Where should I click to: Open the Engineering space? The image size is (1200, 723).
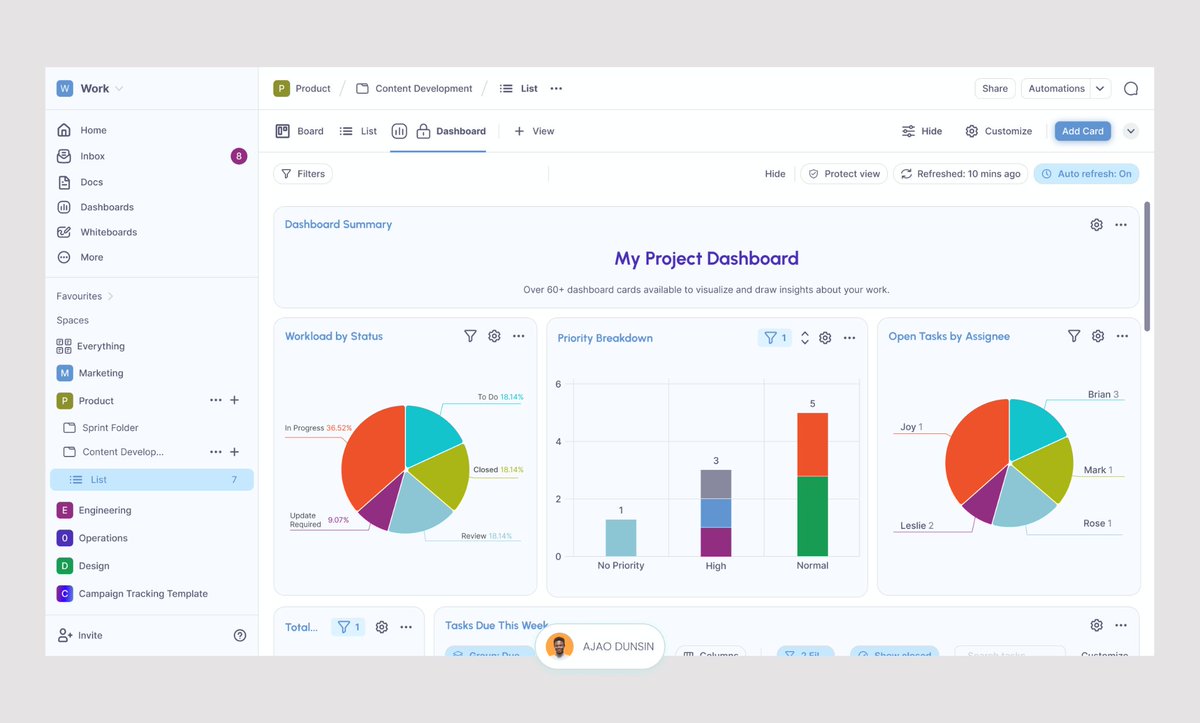coord(94,510)
